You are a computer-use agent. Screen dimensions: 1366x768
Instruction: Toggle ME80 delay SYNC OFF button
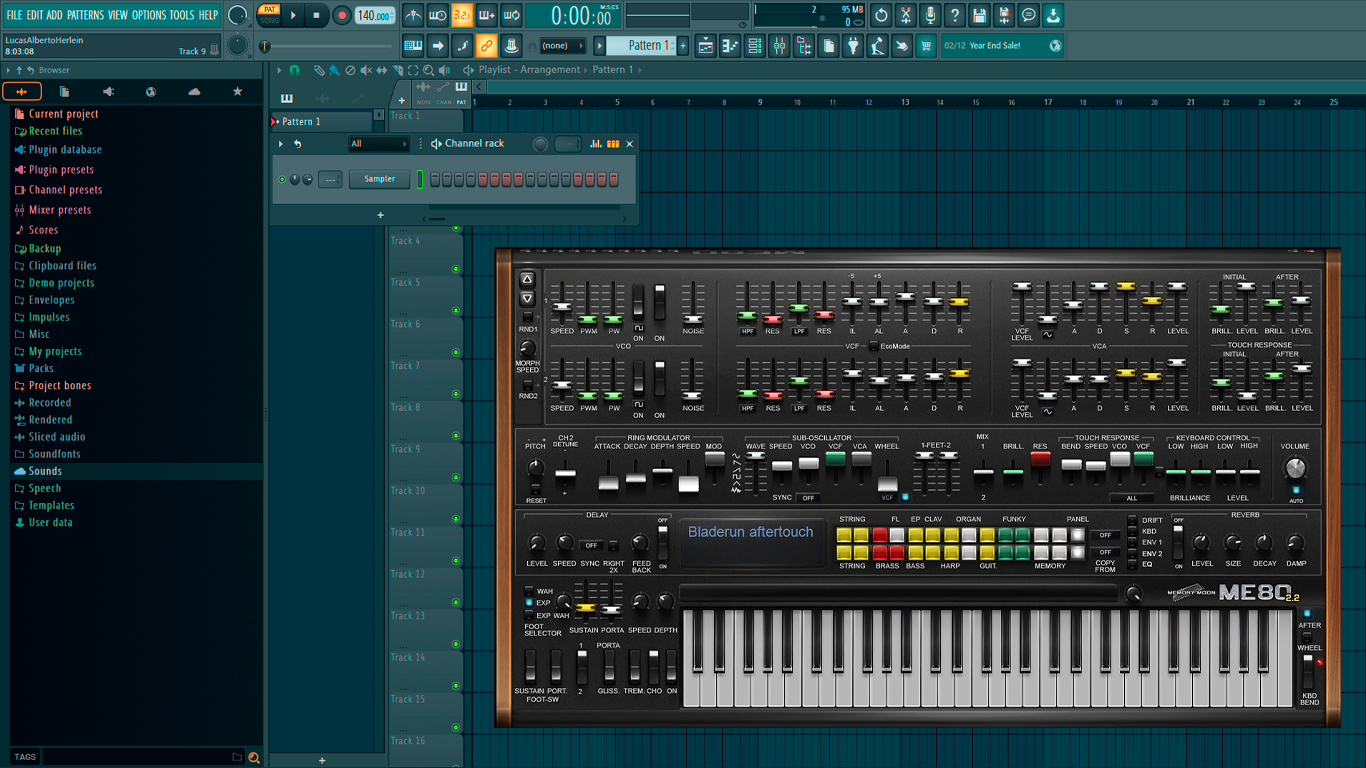click(591, 545)
